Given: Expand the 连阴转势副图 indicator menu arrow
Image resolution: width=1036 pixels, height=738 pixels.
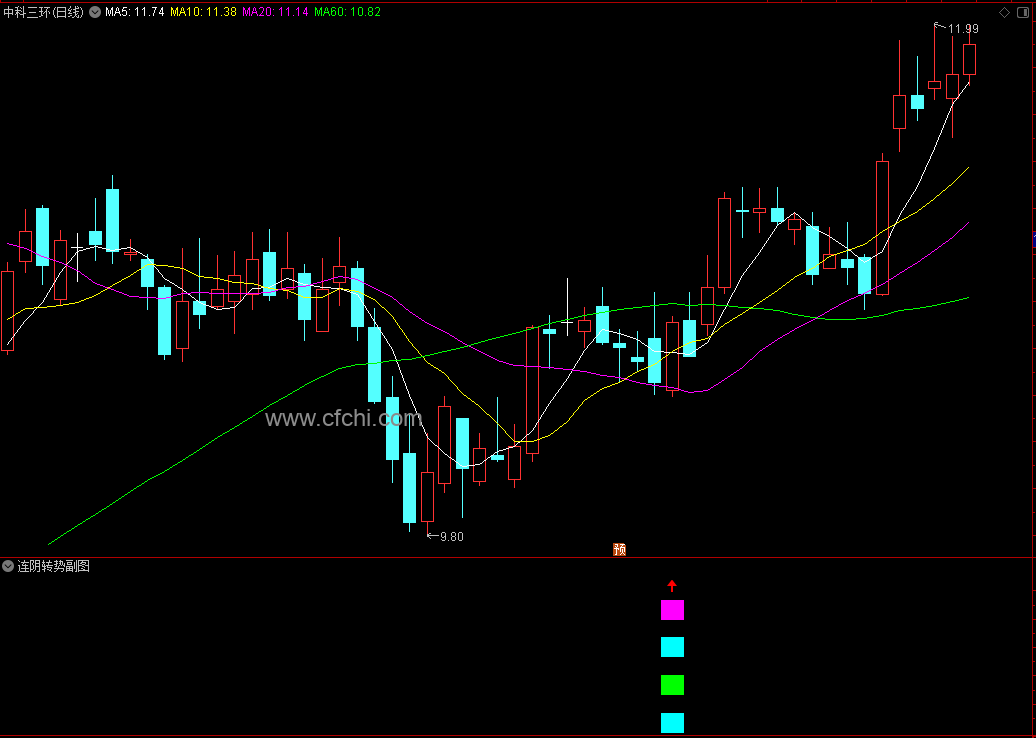Looking at the screenshot, I should [x=8, y=566].
